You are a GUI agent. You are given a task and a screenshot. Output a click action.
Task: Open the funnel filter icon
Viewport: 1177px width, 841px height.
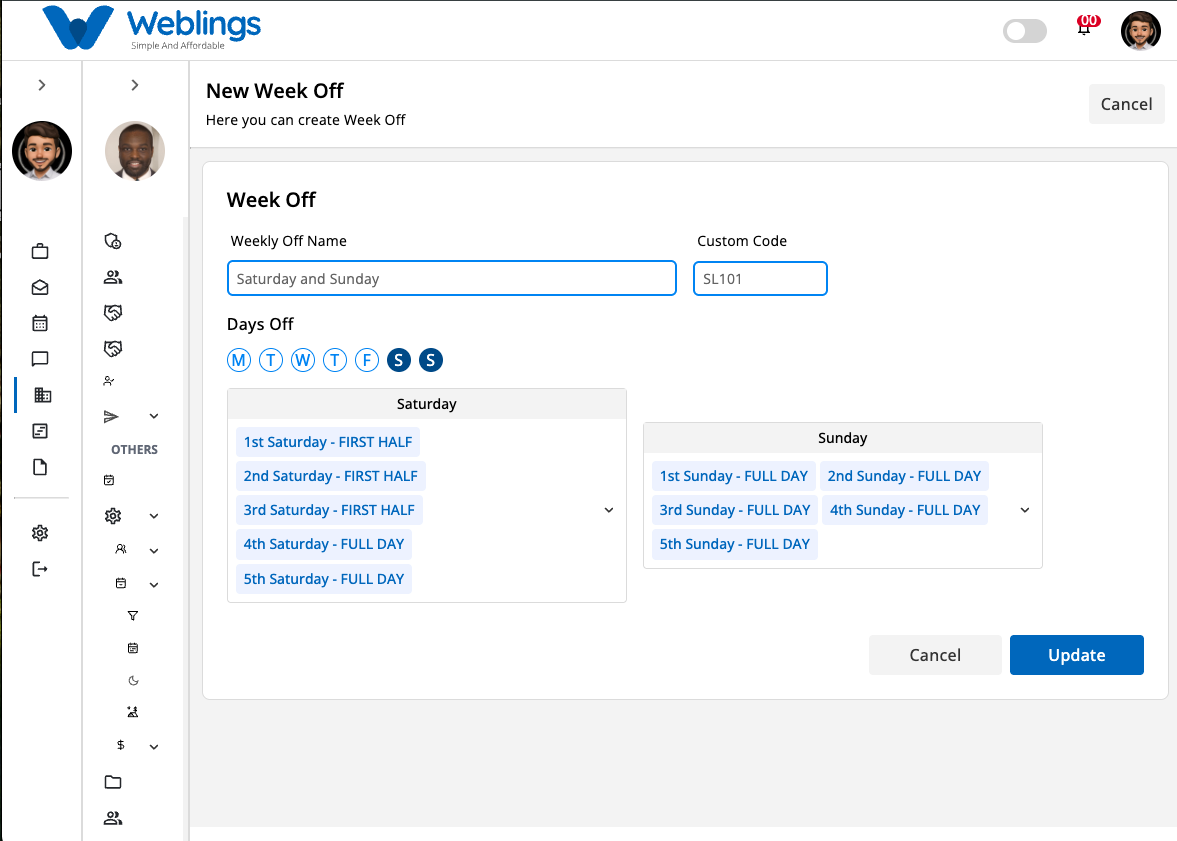tap(133, 616)
